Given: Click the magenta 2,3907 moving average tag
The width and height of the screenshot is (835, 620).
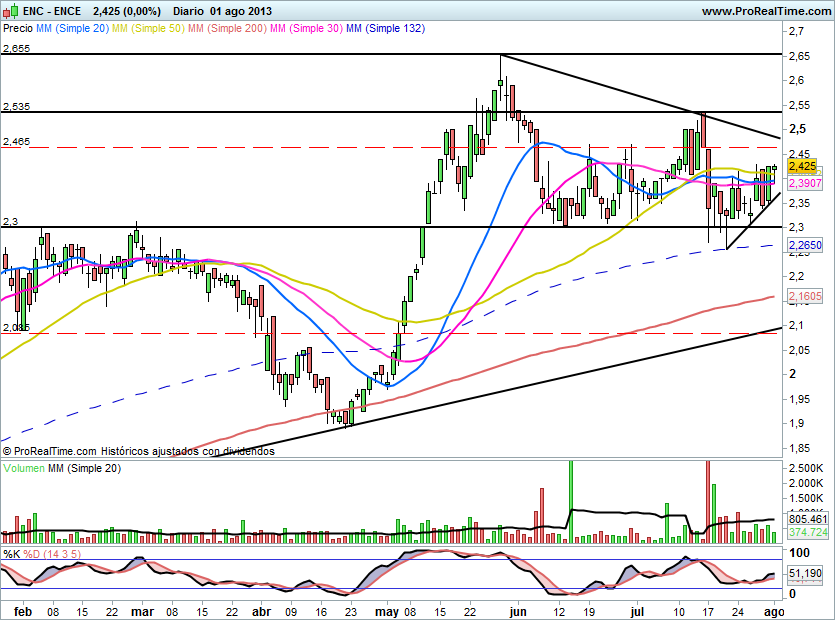Looking at the screenshot, I should click(x=805, y=183).
